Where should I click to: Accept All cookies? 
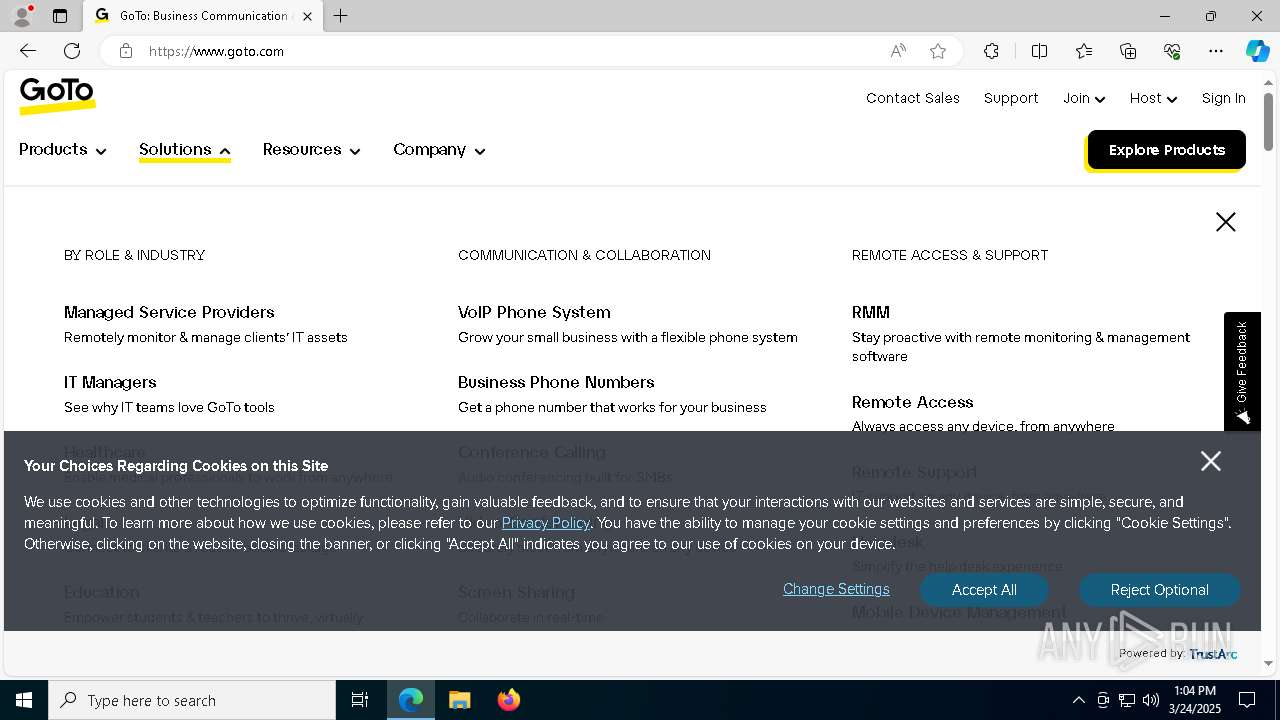pos(984,590)
